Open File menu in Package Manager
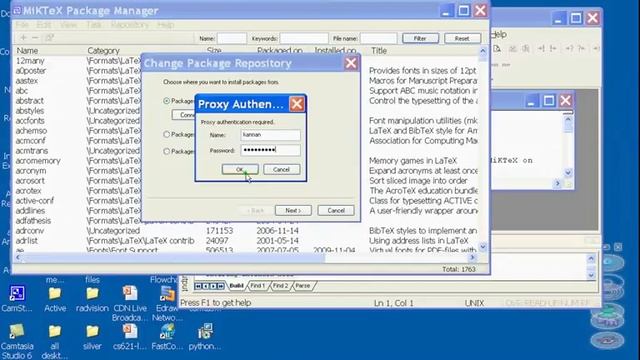 point(22,25)
